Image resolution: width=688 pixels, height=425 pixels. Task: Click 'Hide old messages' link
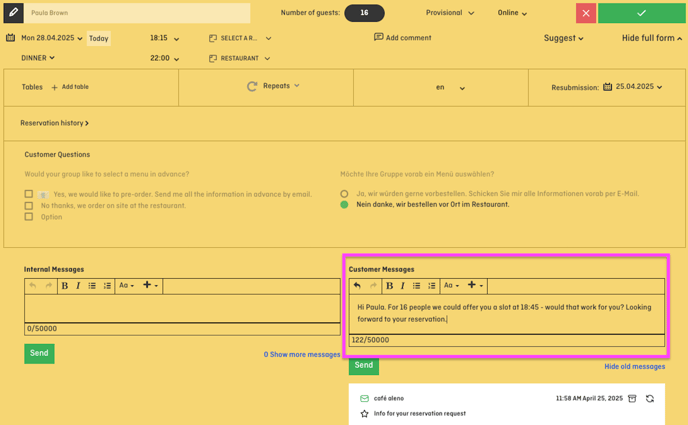point(634,367)
